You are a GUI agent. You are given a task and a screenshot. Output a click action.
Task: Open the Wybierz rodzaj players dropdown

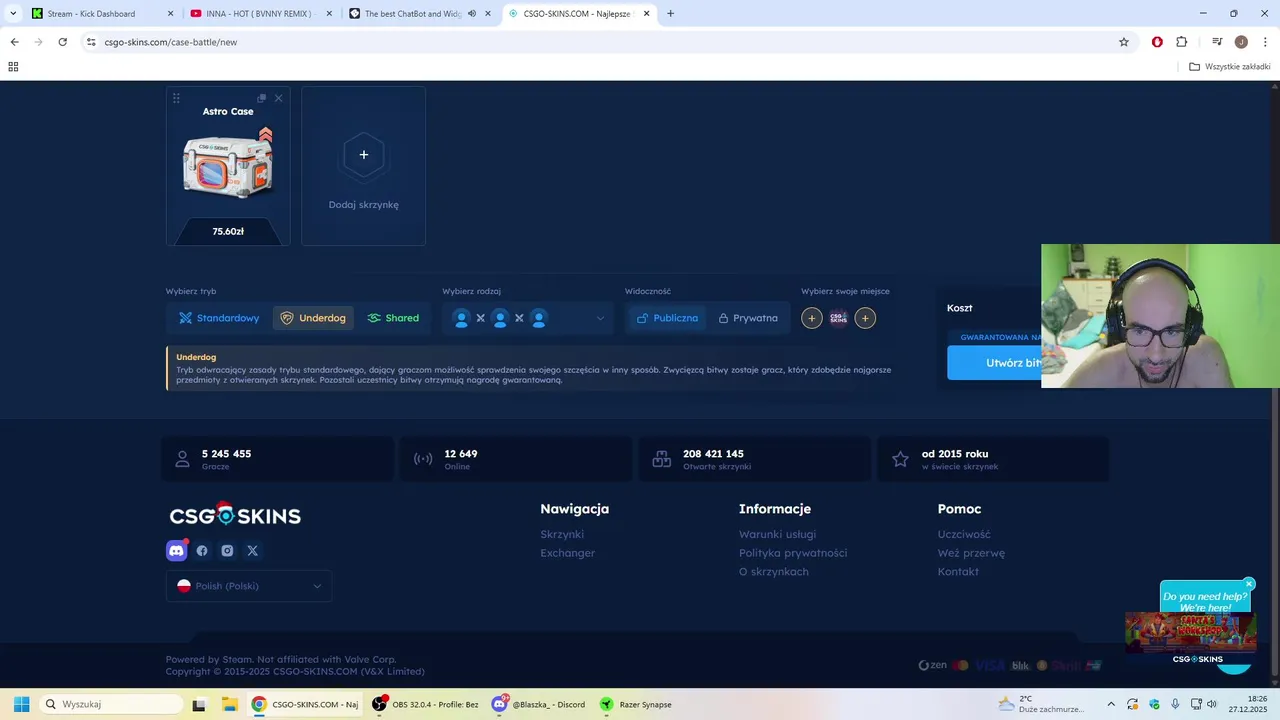(528, 318)
